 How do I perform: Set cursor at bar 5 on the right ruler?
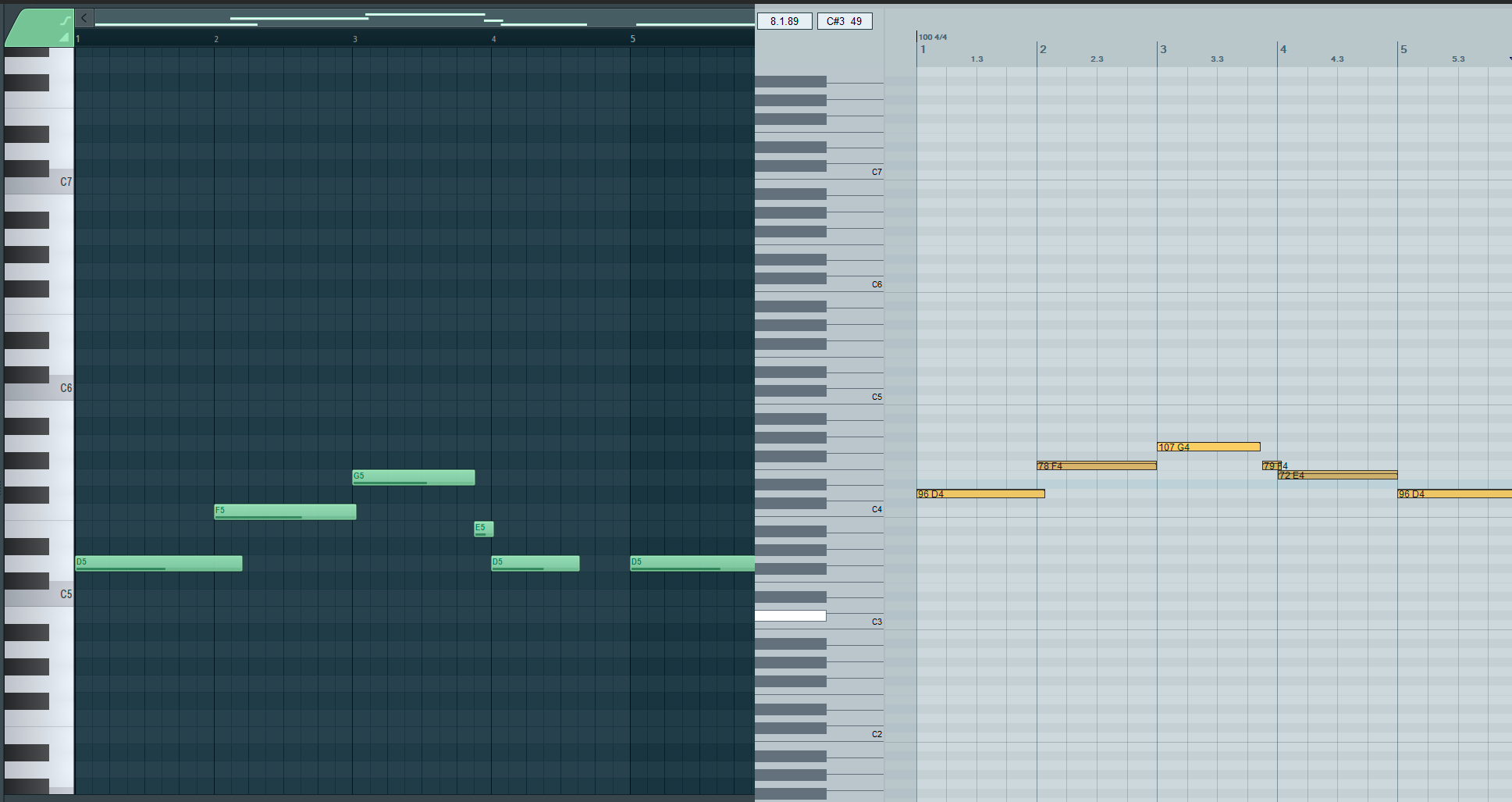[x=1403, y=50]
